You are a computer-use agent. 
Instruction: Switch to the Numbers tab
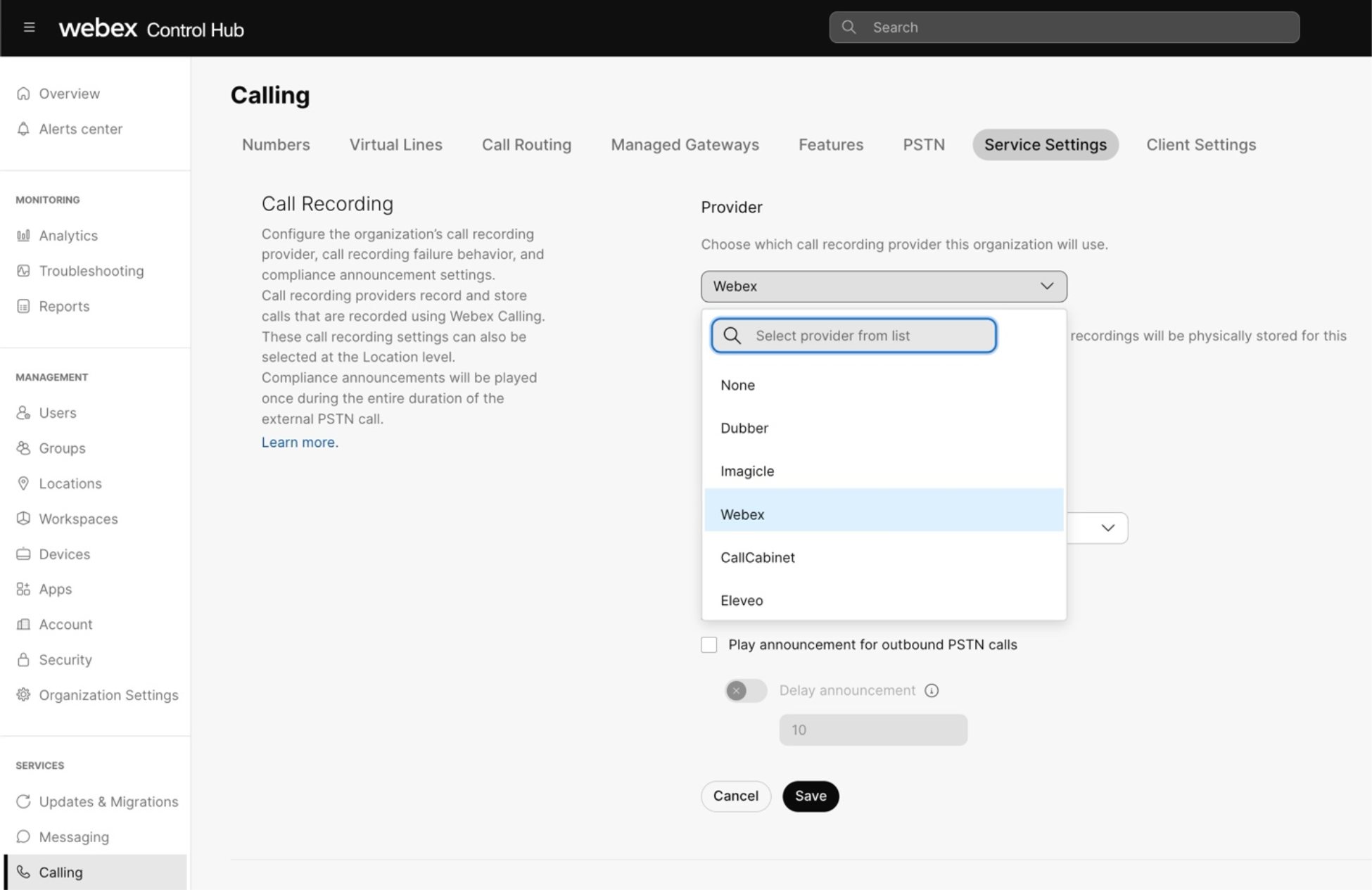coord(276,144)
